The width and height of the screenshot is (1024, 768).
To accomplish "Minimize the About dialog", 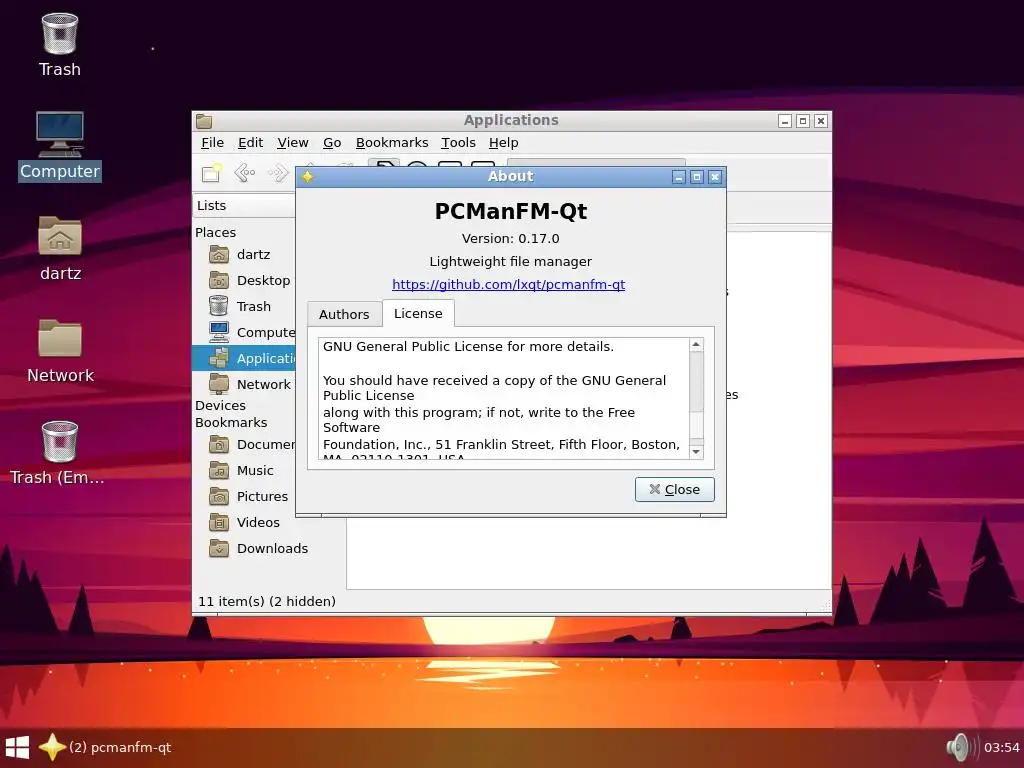I will [679, 177].
